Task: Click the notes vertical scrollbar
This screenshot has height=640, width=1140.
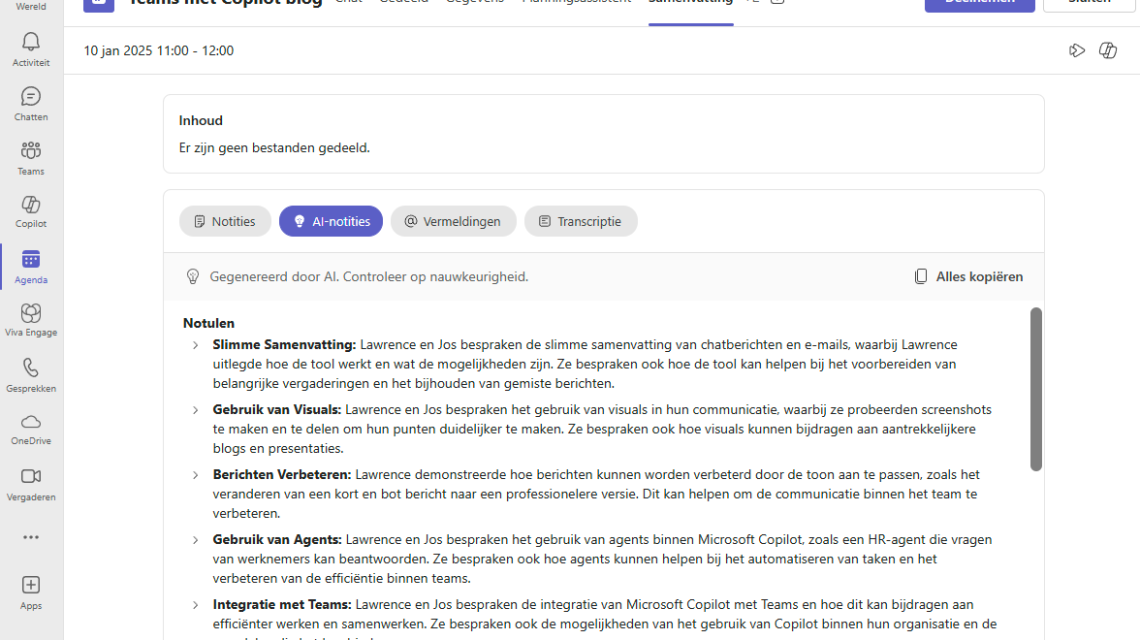Action: 1036,390
